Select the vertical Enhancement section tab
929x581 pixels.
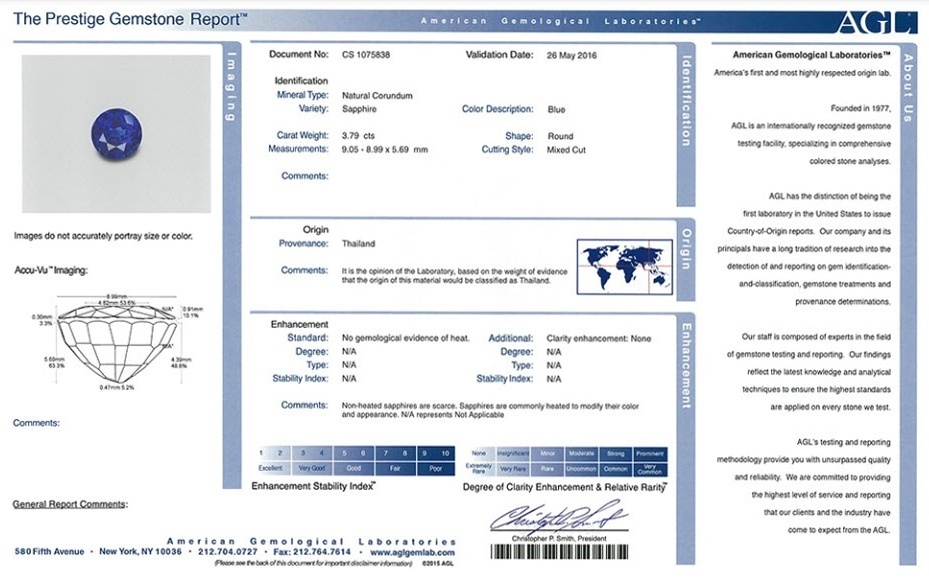[686, 365]
